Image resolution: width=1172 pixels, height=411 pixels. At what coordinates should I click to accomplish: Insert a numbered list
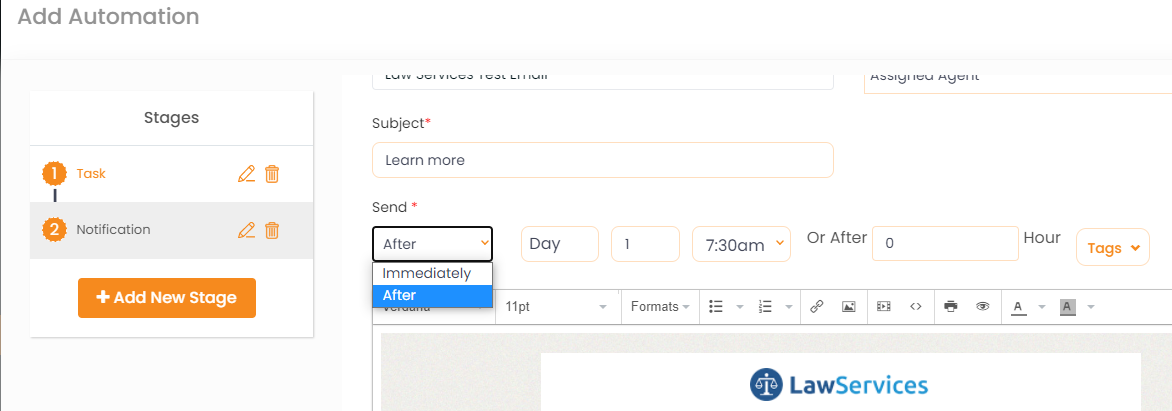[x=765, y=306]
